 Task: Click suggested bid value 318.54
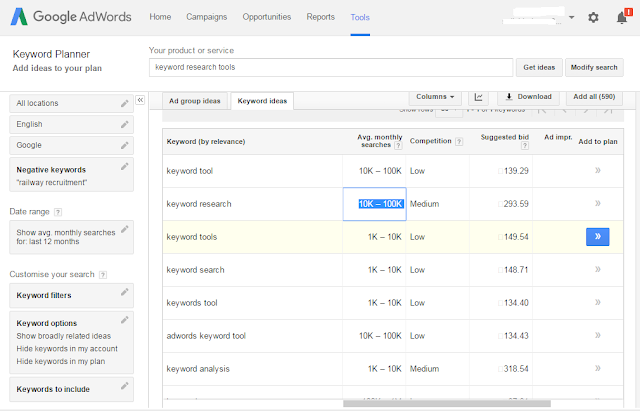click(x=516, y=369)
